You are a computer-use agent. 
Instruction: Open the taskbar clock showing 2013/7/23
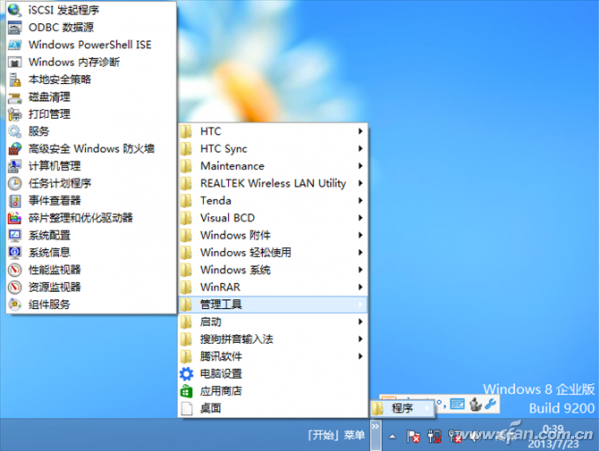coord(553,436)
